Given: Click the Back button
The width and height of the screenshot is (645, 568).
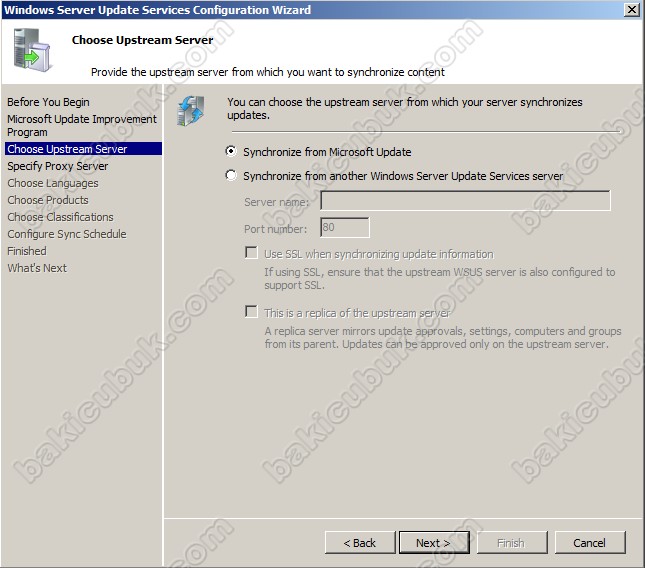Looking at the screenshot, I should point(360,542).
